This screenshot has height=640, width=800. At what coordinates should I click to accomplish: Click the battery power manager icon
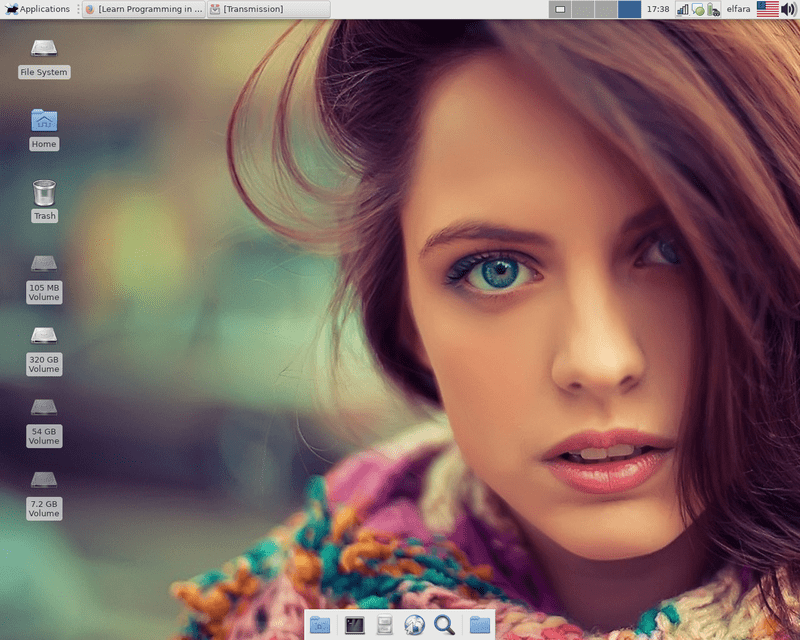tap(713, 9)
